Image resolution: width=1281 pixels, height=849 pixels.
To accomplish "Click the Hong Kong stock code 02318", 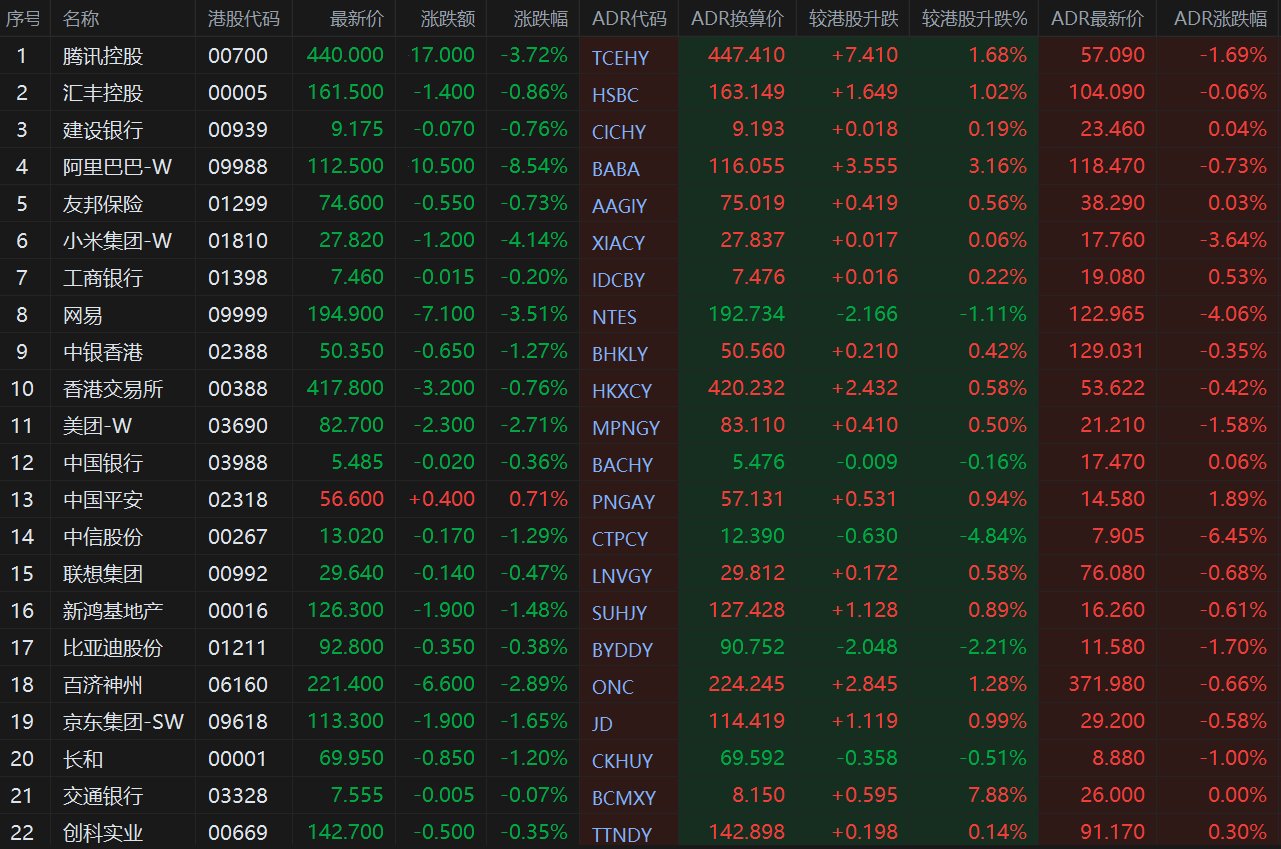I will (x=238, y=500).
